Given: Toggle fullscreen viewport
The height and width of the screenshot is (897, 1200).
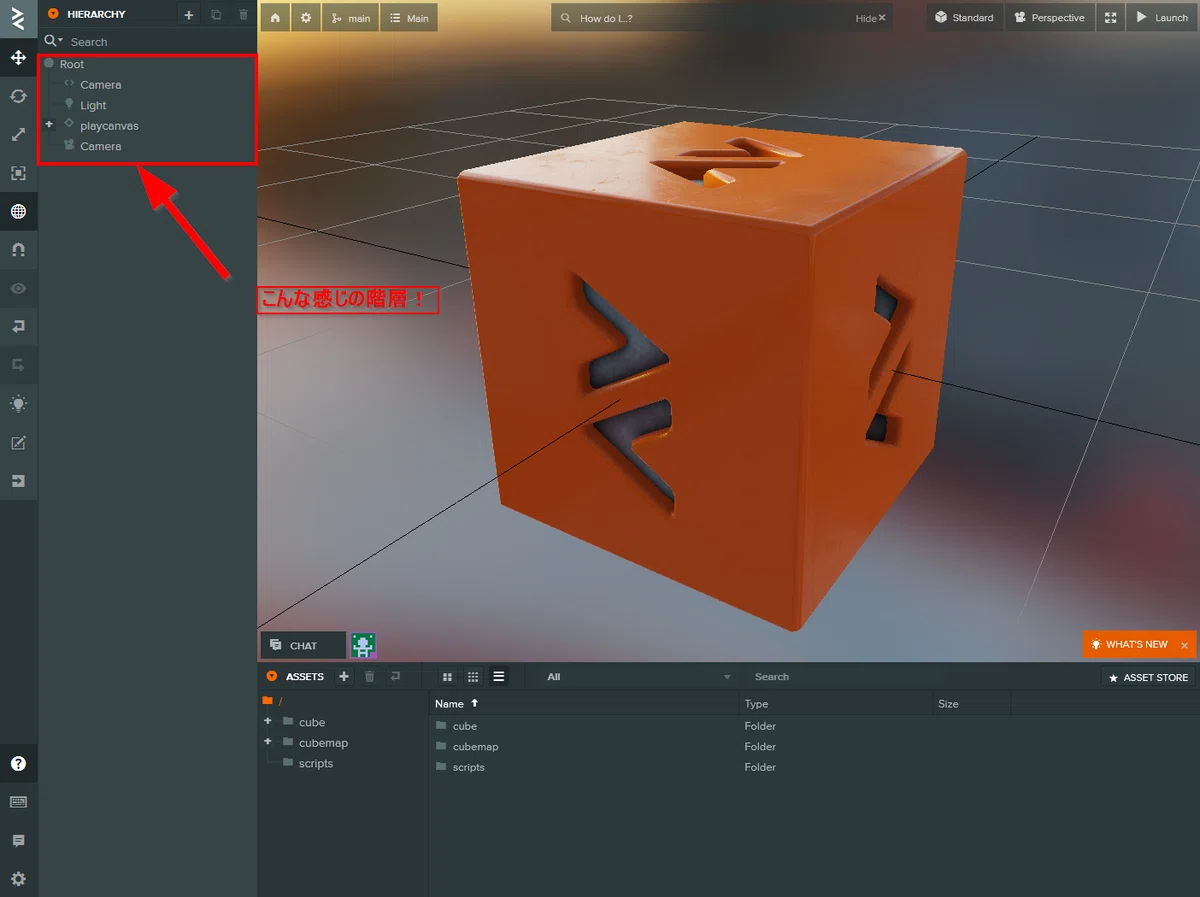Looking at the screenshot, I should (x=1110, y=18).
